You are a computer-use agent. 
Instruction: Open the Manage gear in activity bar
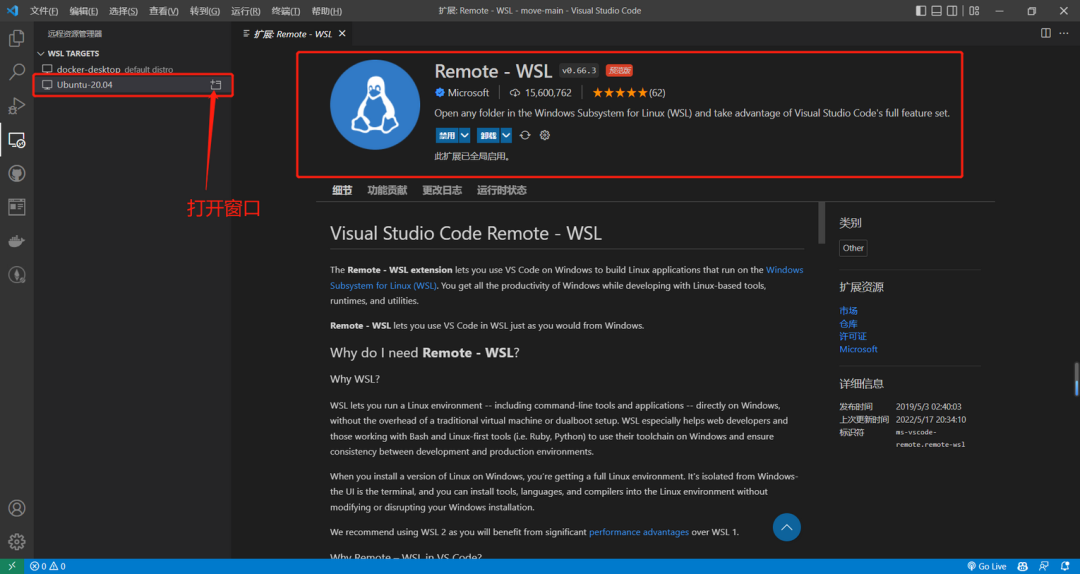coord(17,541)
